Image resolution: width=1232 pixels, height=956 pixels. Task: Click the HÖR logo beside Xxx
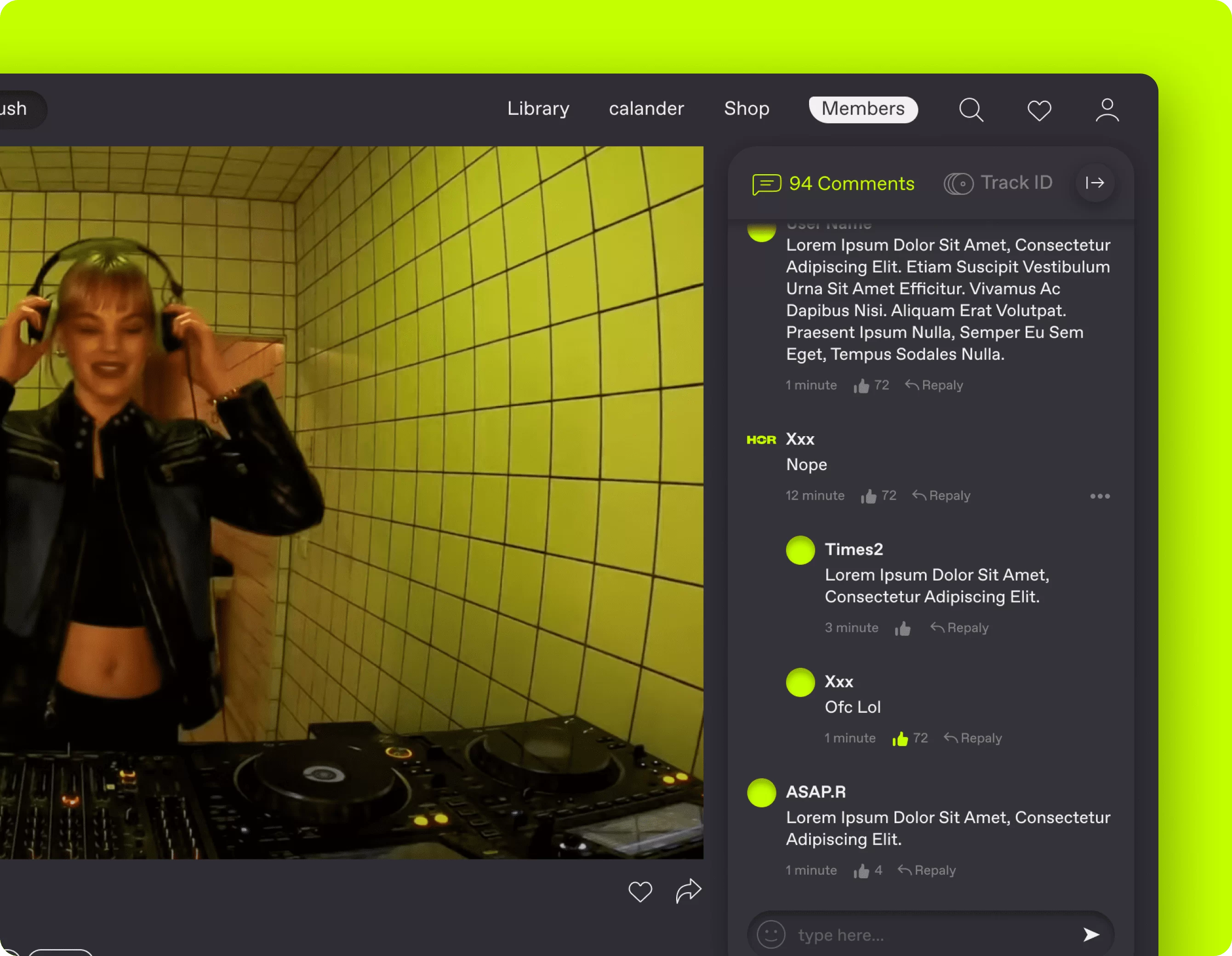point(762,440)
